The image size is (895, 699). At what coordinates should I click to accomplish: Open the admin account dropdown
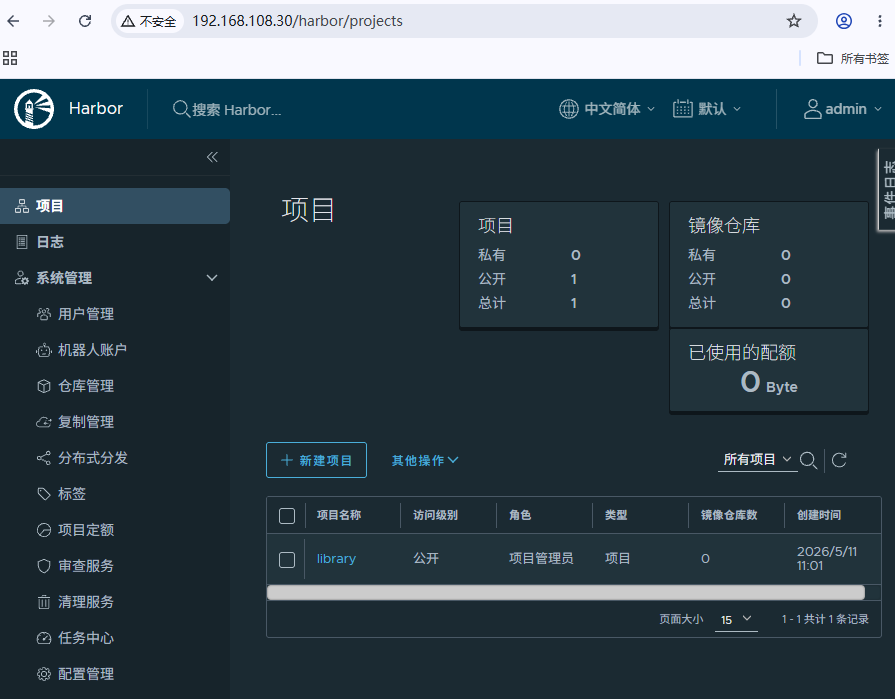[x=843, y=108]
